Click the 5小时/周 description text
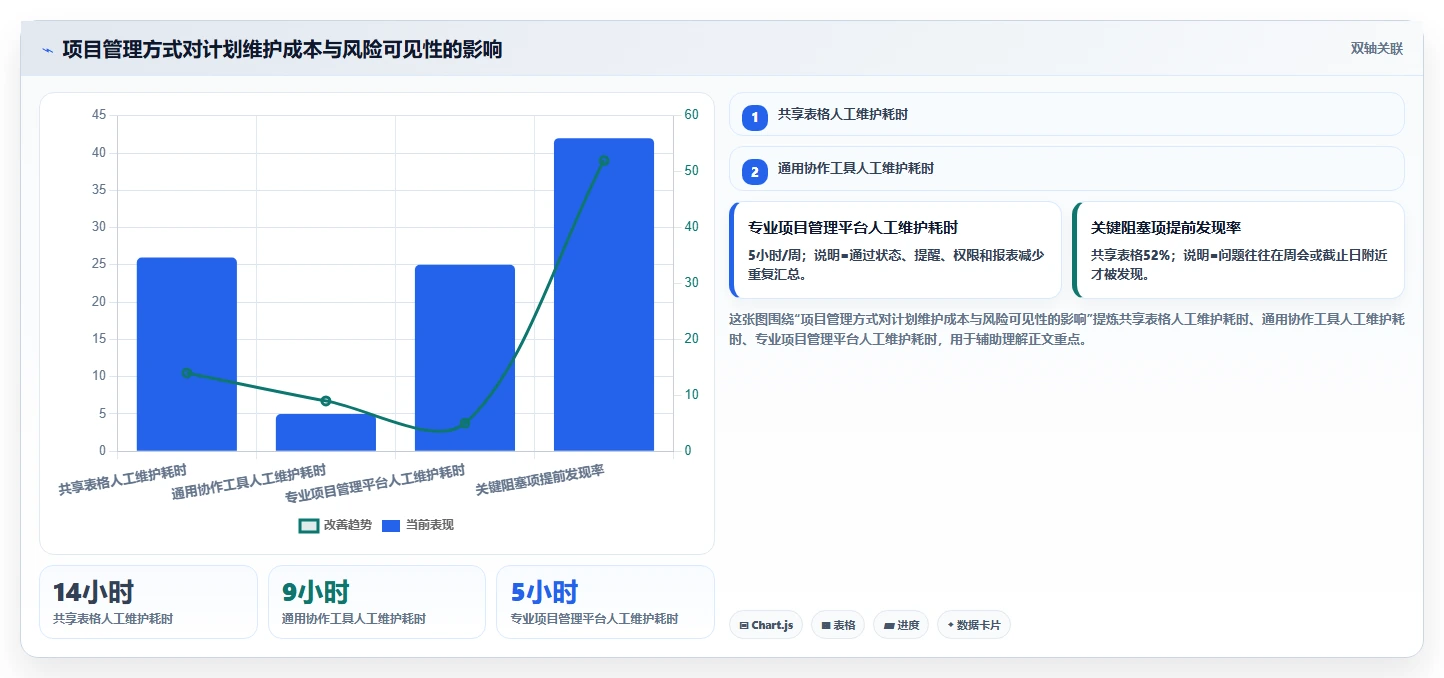This screenshot has width=1444, height=678. point(895,265)
